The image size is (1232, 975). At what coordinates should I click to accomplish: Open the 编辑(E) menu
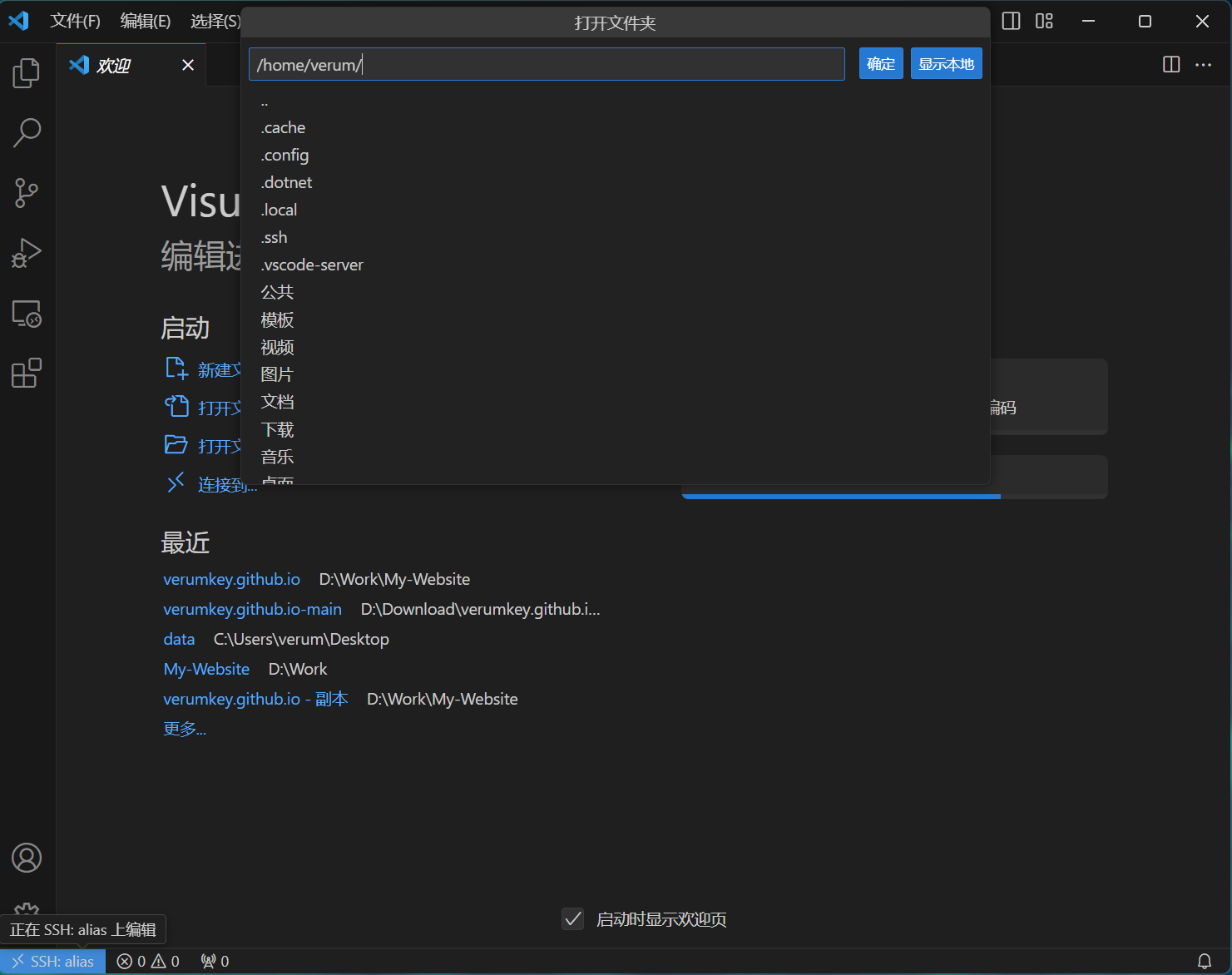point(146,21)
